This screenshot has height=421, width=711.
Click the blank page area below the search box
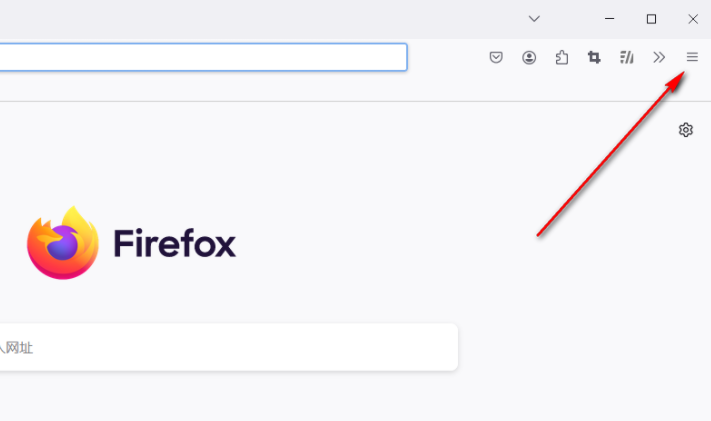(x=300, y=398)
